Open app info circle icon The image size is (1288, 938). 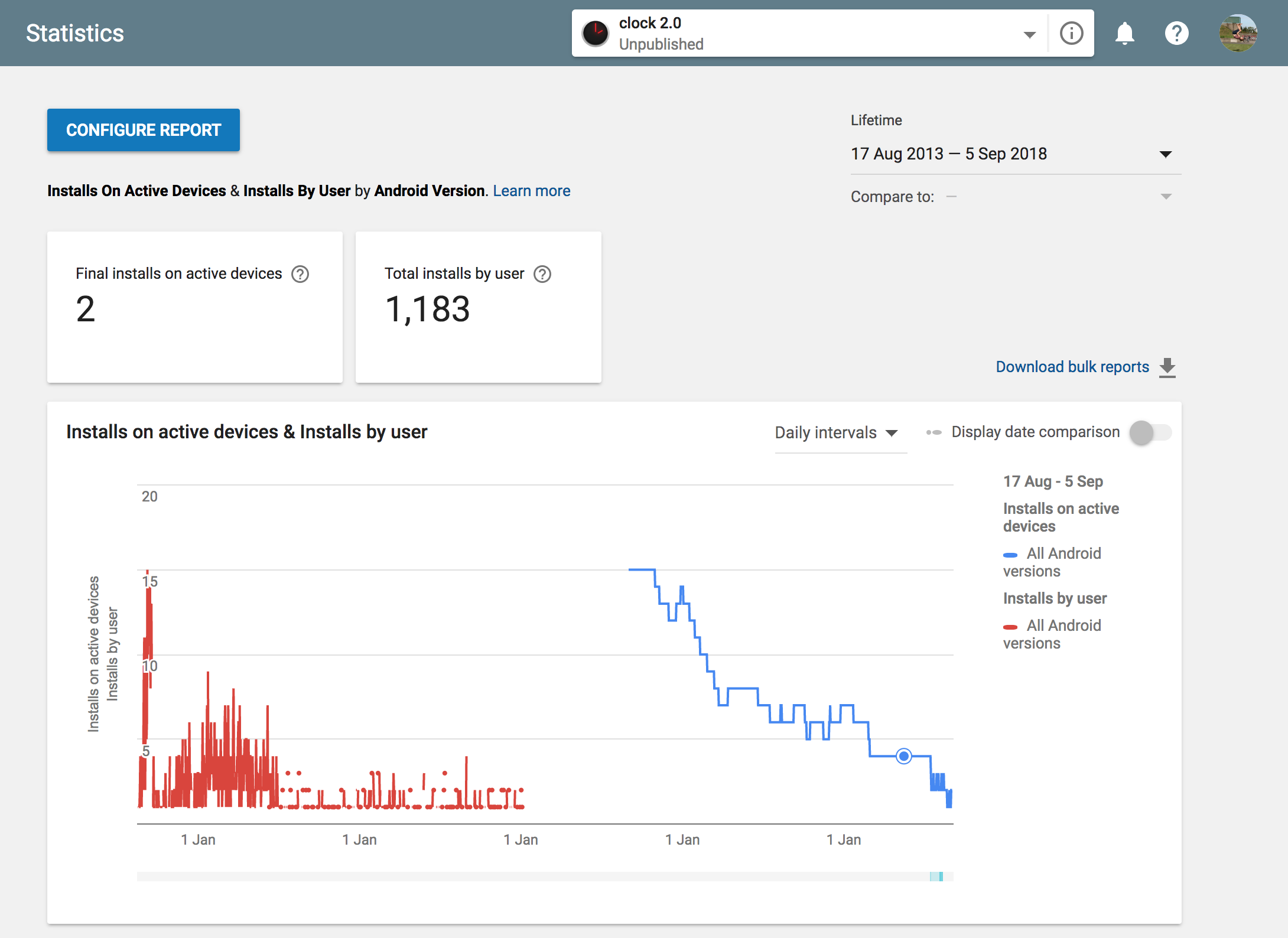(1071, 33)
